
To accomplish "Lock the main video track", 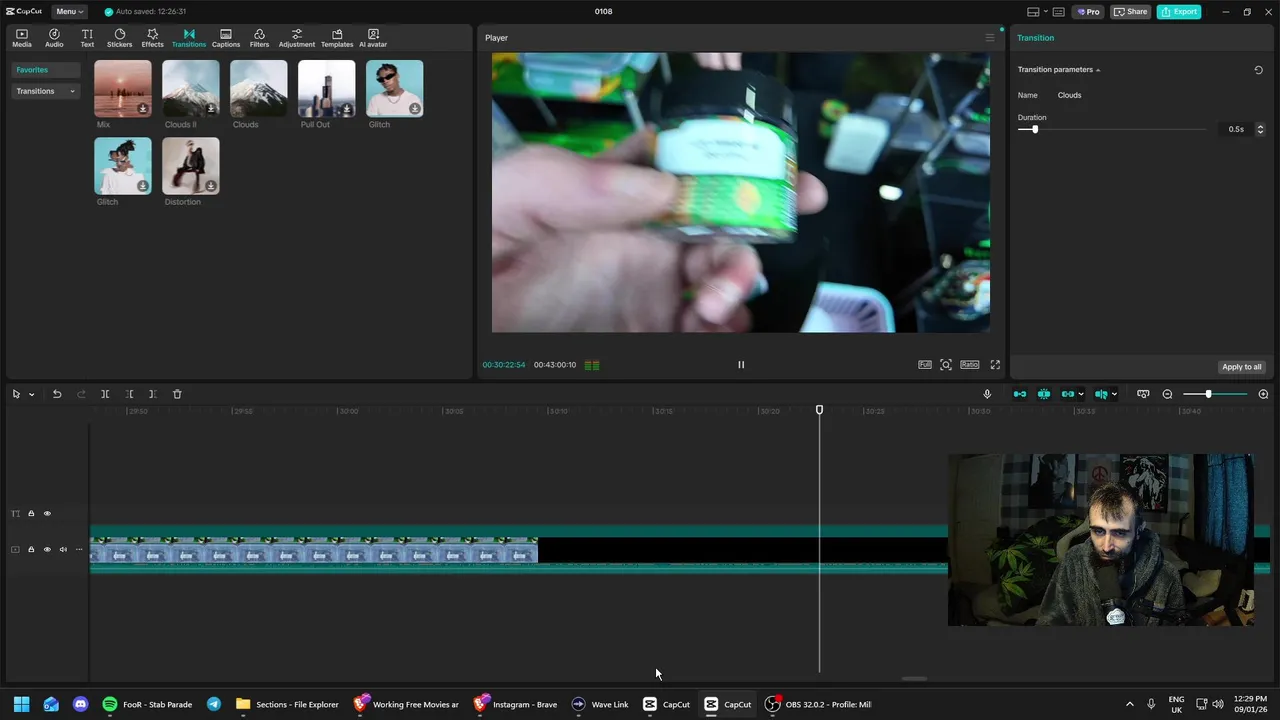I will tap(31, 549).
